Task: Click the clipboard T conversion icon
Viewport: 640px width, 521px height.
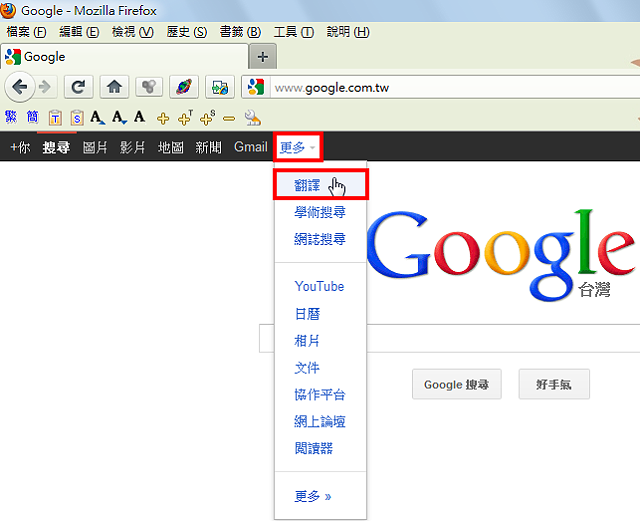Action: (x=55, y=118)
